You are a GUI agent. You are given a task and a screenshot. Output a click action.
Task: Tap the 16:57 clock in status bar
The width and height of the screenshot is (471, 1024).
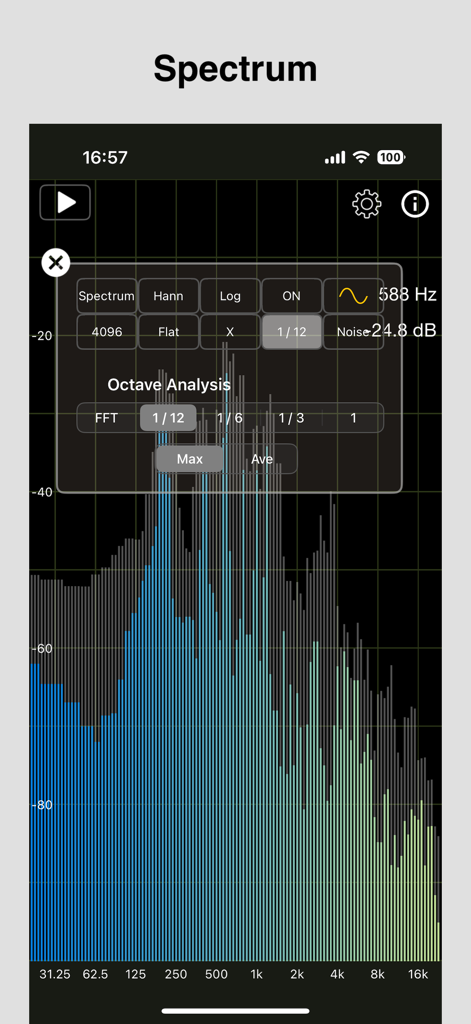[105, 157]
